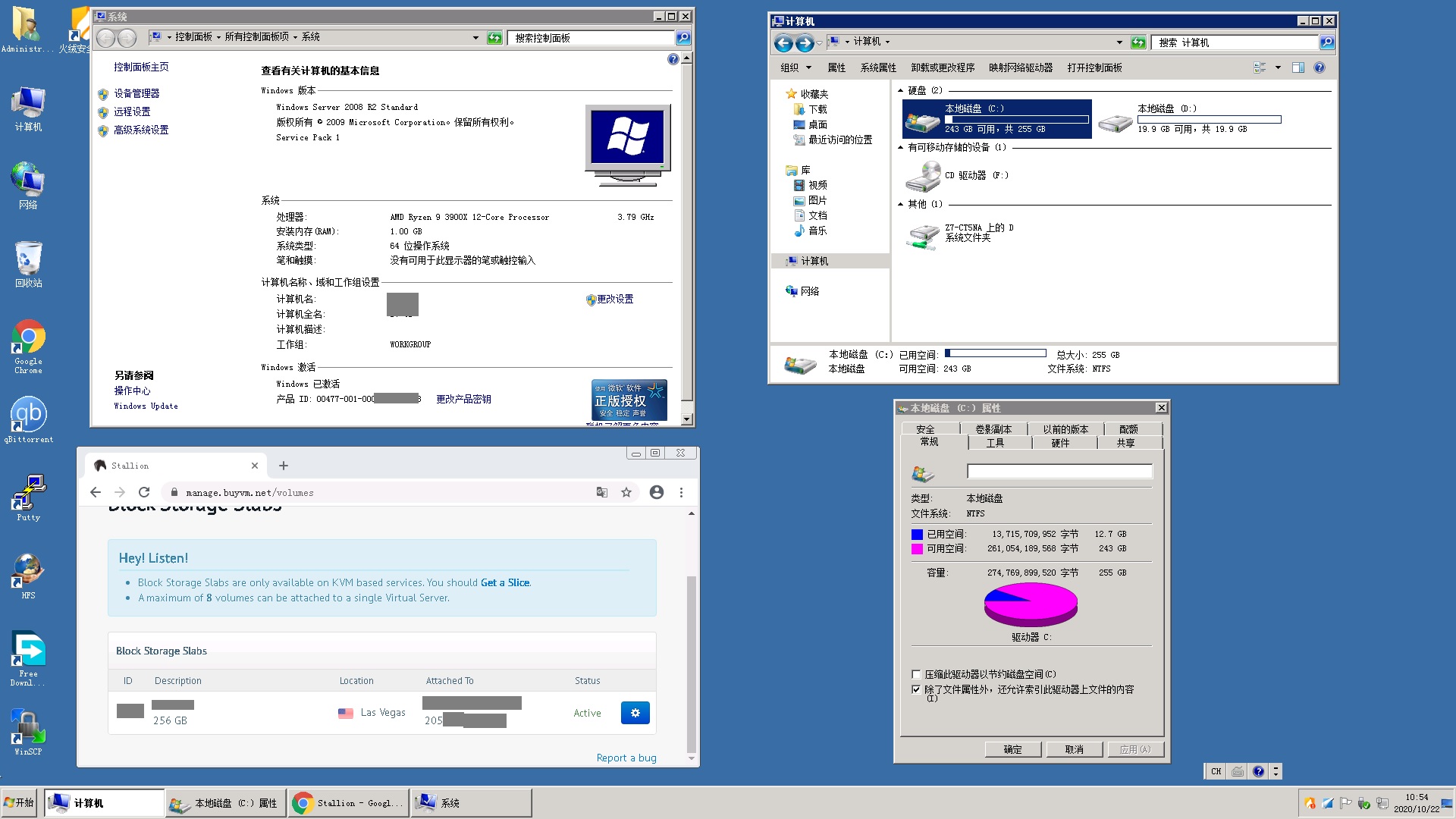Click the gear settings button for the Active slab

635,713
